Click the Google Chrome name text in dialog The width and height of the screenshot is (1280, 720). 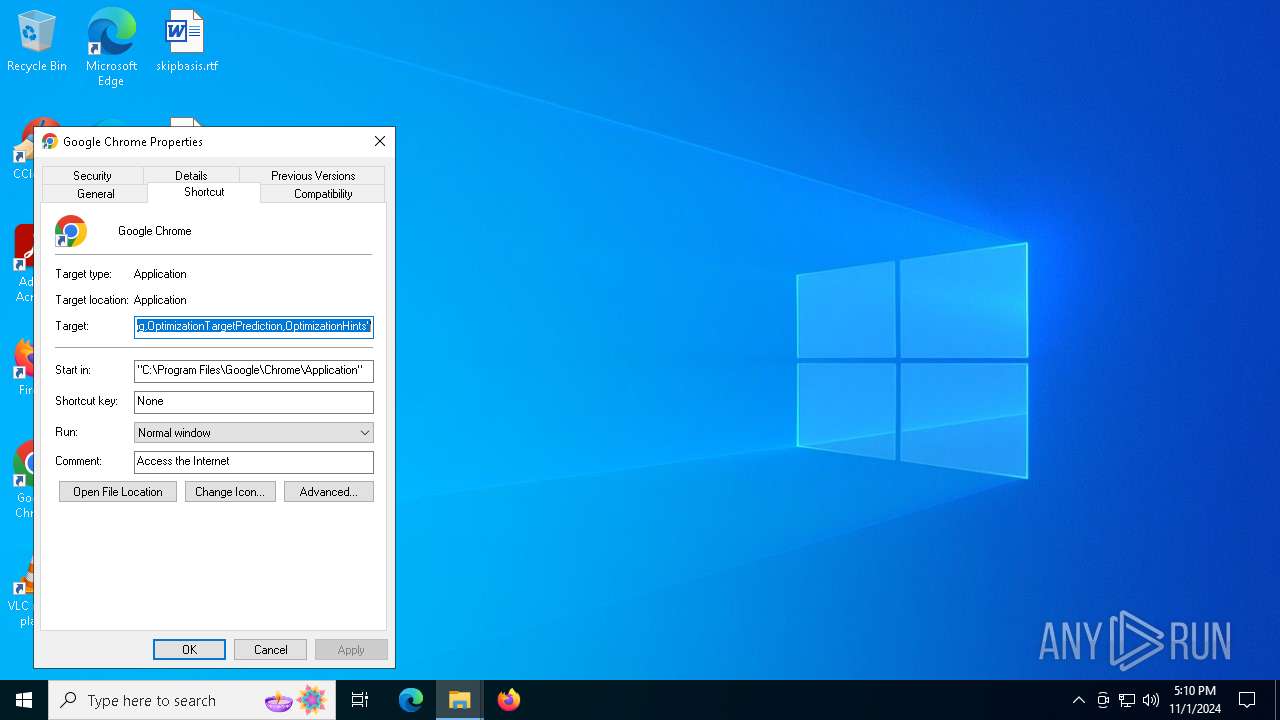pos(155,231)
